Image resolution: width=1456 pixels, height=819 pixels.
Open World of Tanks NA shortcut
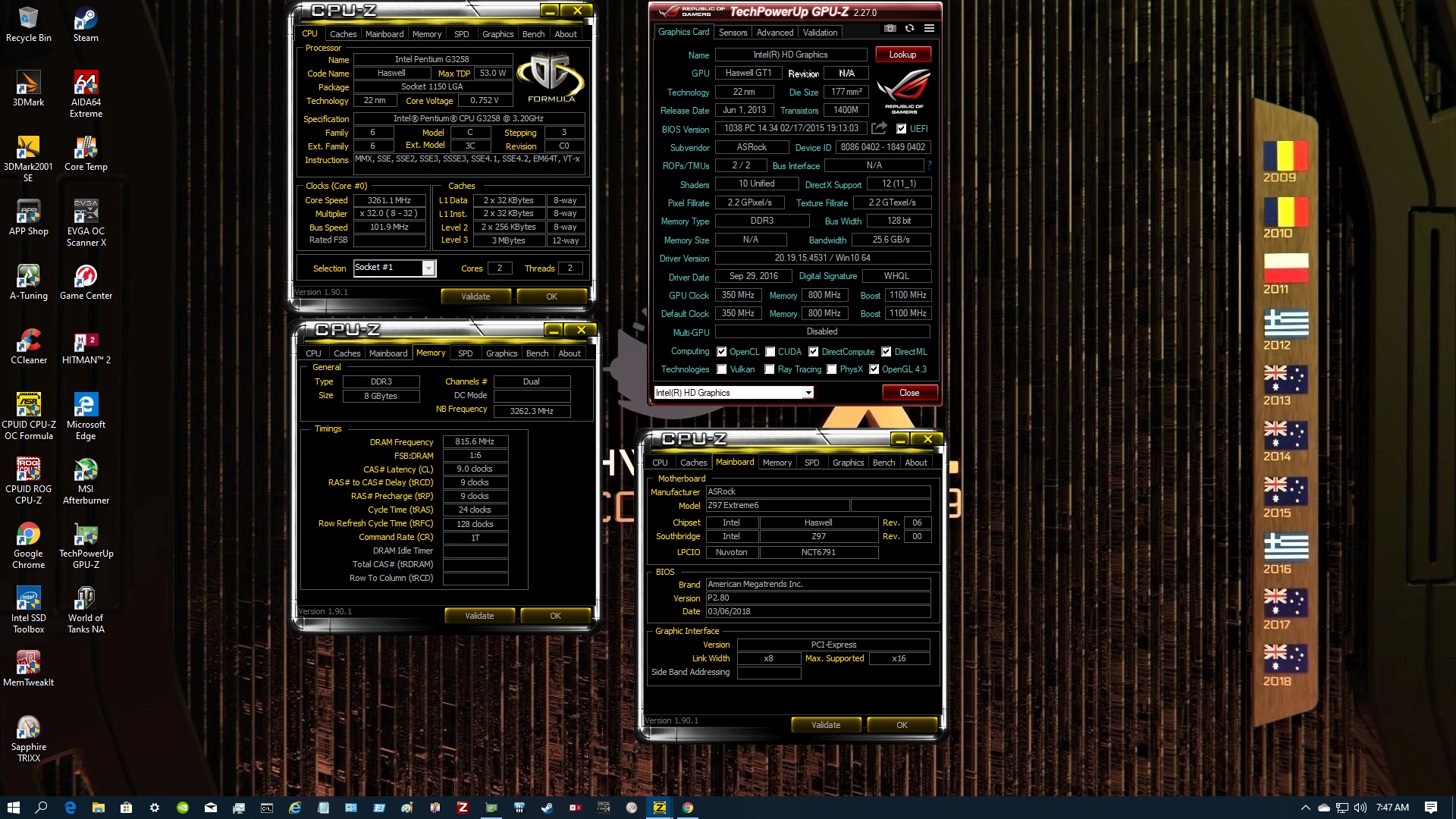86,610
